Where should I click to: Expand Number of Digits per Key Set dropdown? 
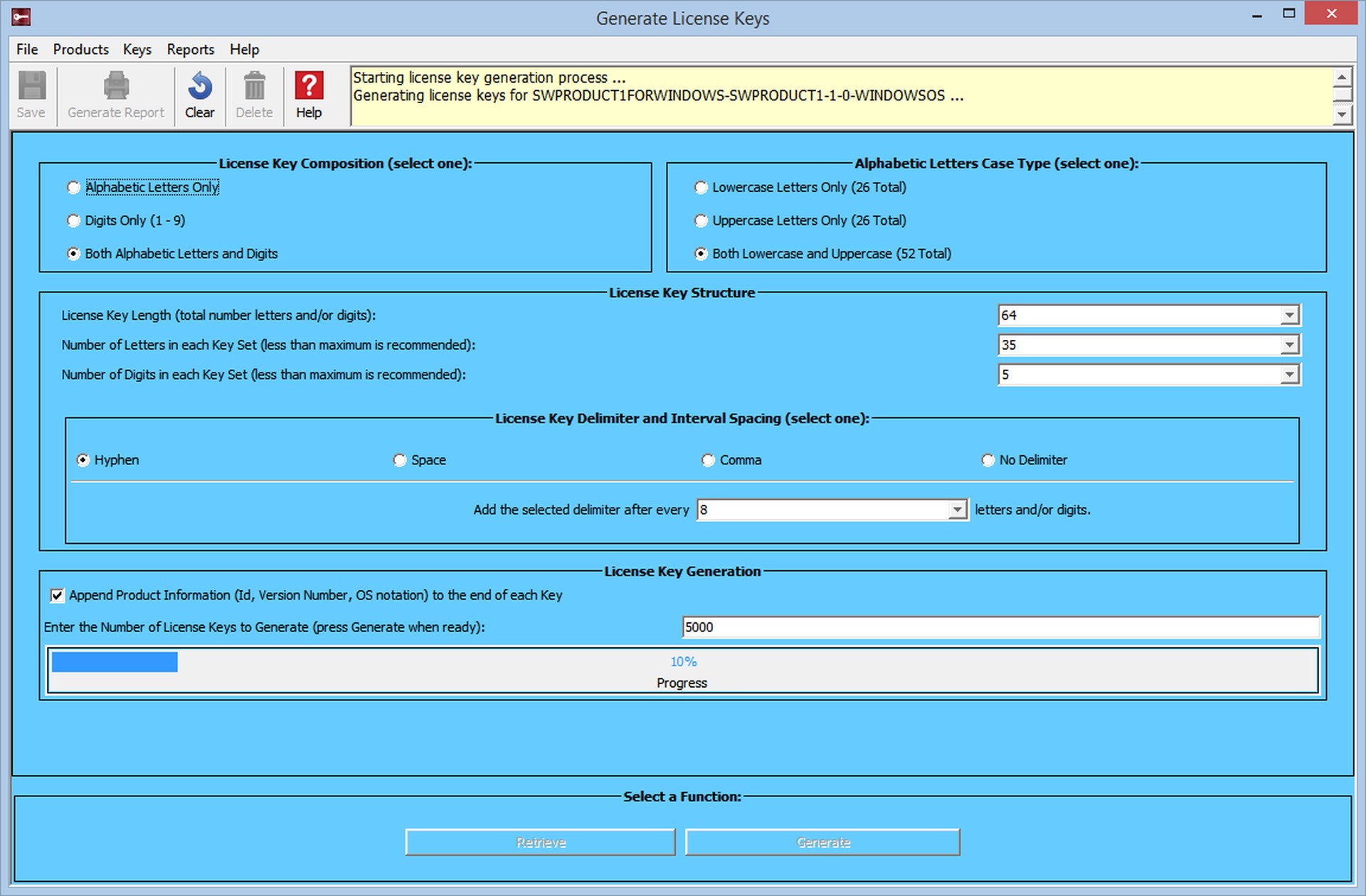[1289, 375]
